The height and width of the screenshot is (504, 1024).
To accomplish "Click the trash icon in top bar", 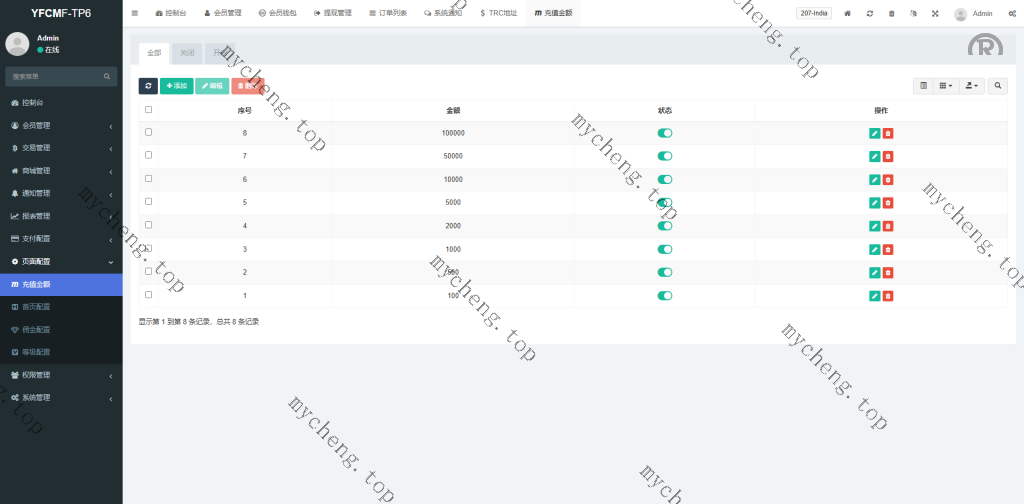I will pos(892,14).
